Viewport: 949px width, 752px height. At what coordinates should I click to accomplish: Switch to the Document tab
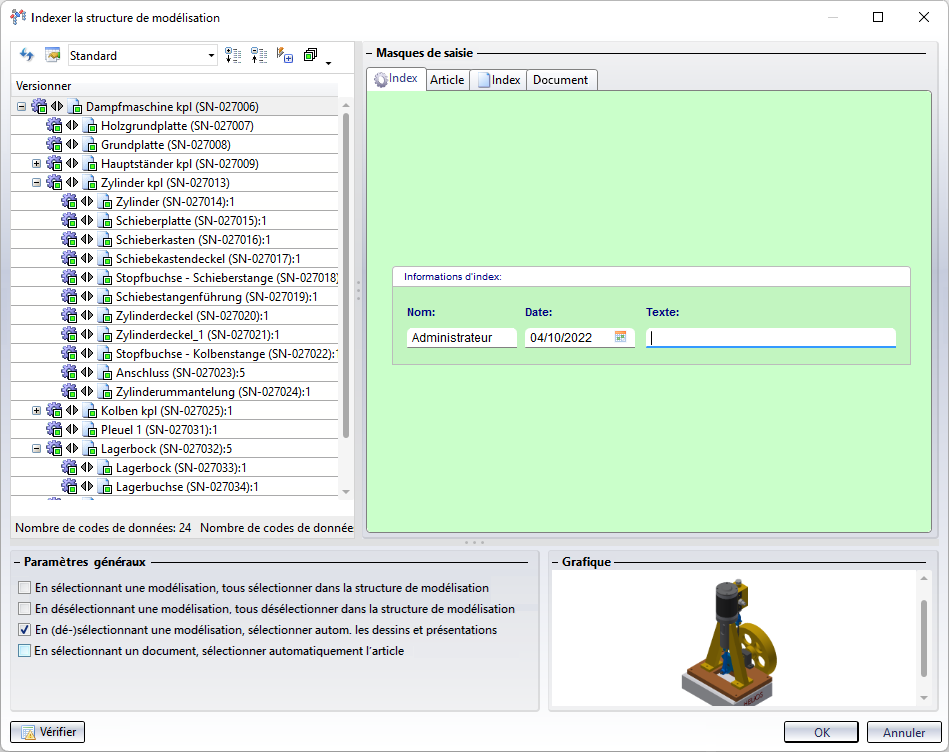tap(560, 80)
